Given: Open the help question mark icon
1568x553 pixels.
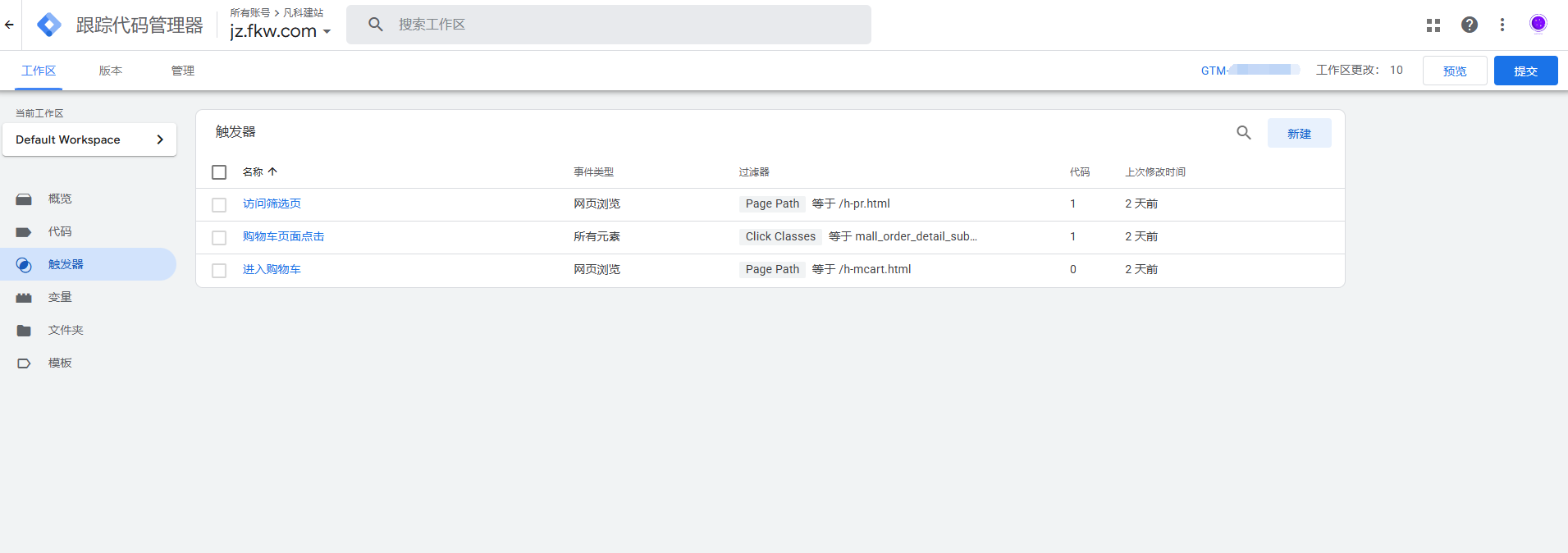Looking at the screenshot, I should tap(1470, 25).
